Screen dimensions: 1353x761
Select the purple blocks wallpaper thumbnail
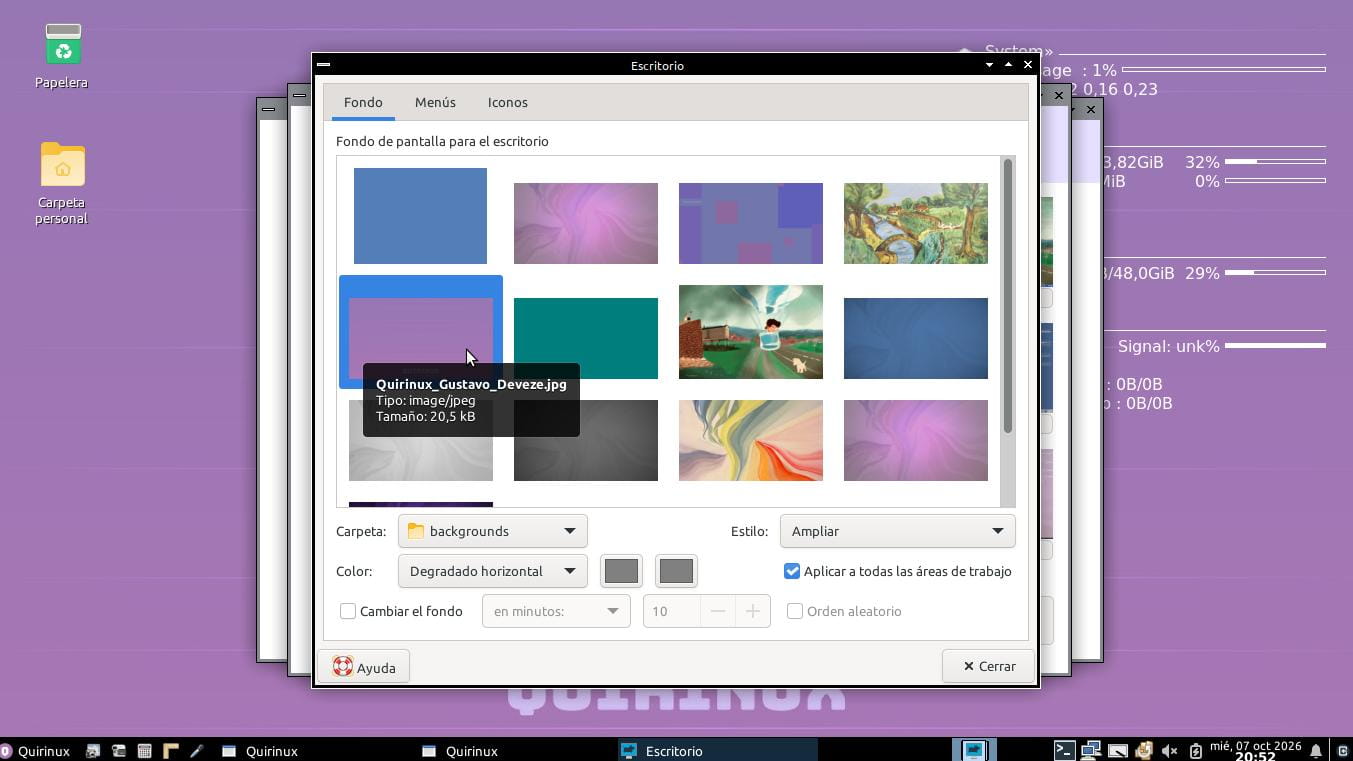click(751, 223)
